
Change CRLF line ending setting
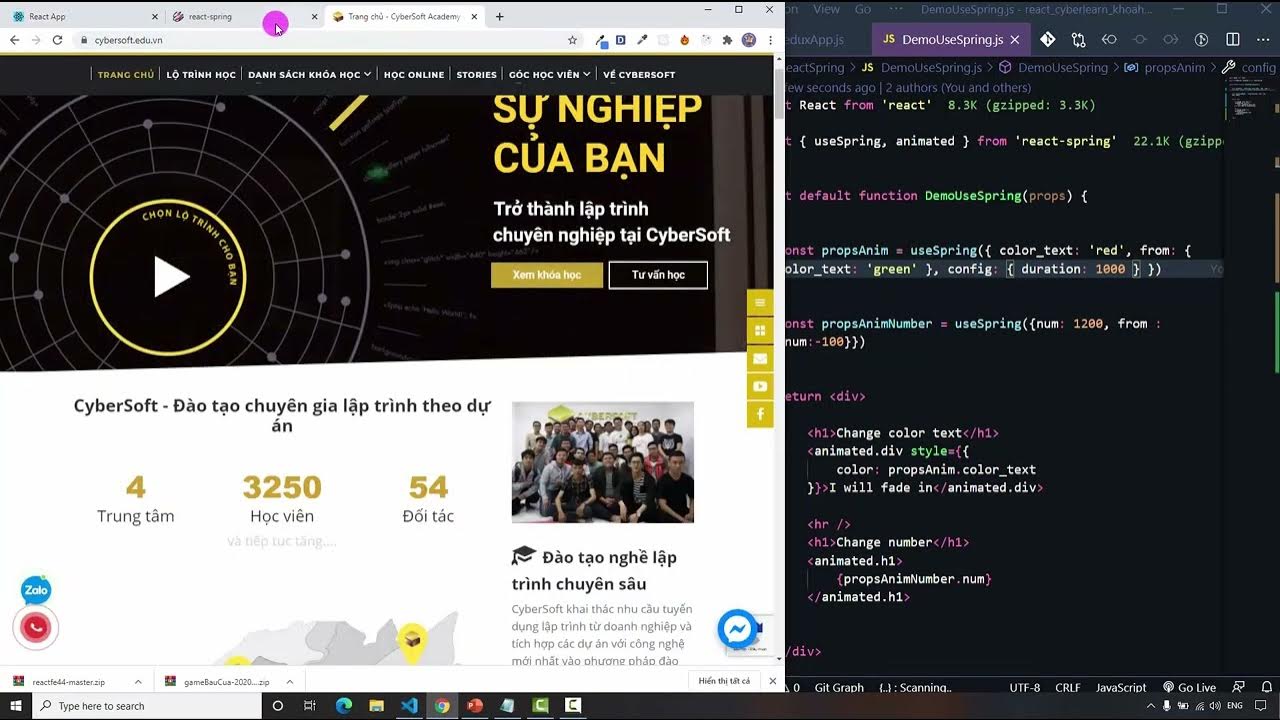coord(1068,687)
